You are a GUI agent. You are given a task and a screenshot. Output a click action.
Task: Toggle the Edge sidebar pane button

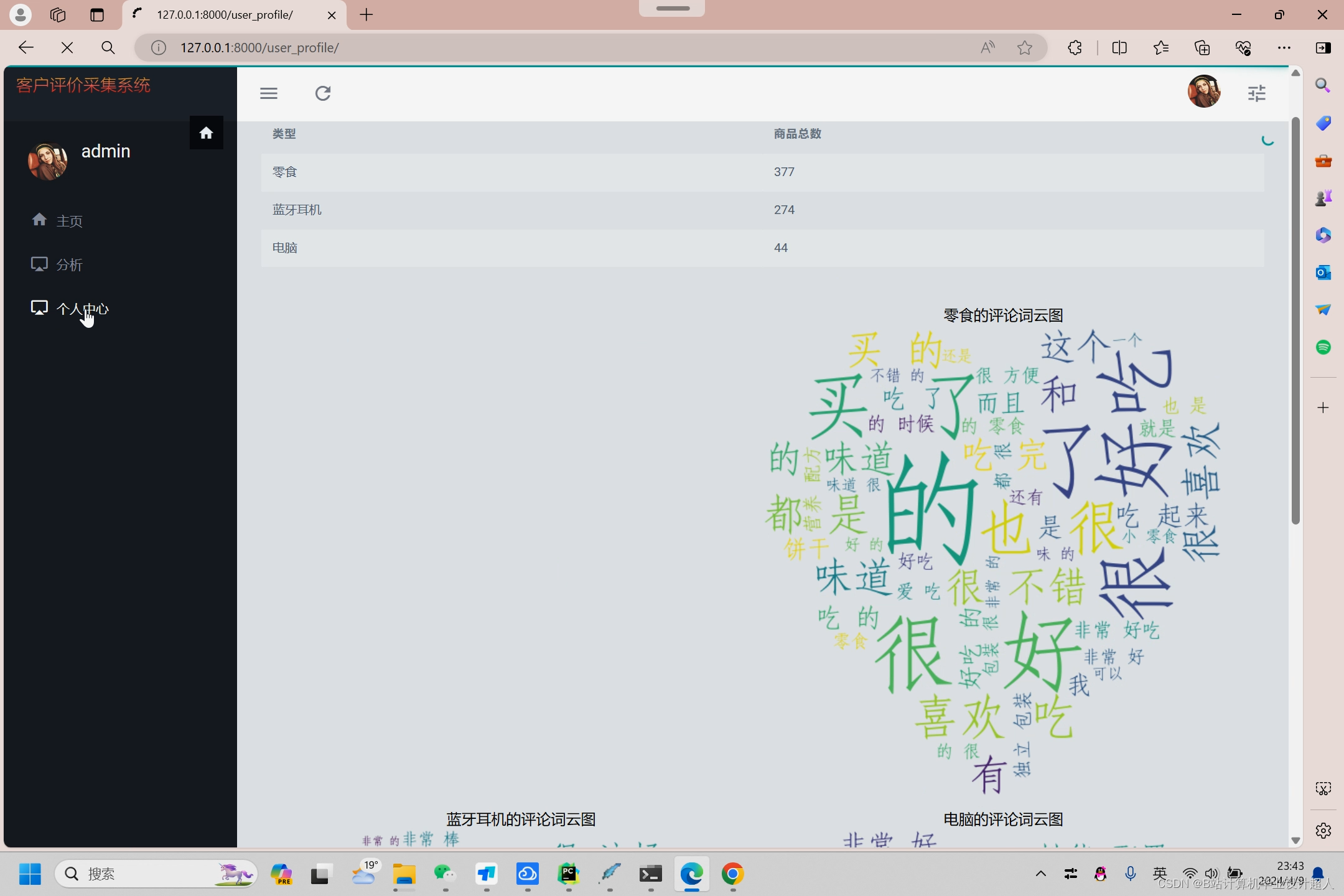point(1323,48)
